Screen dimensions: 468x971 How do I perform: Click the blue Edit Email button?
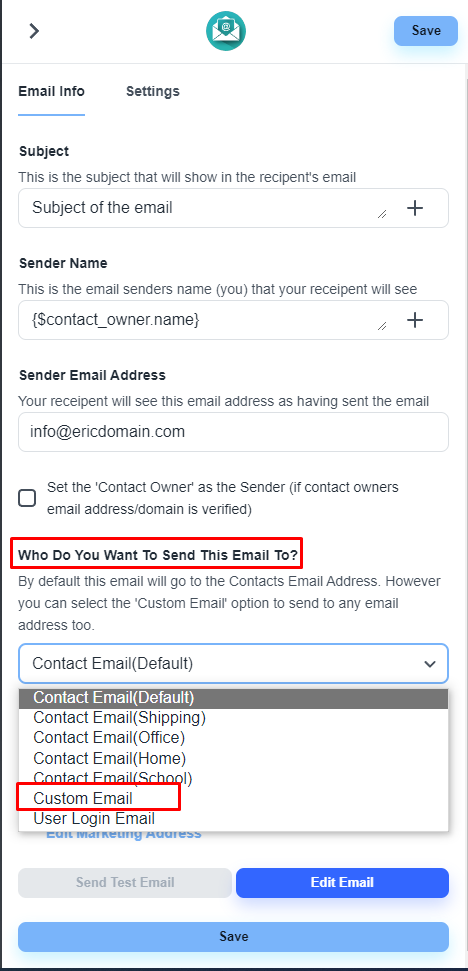(x=342, y=882)
